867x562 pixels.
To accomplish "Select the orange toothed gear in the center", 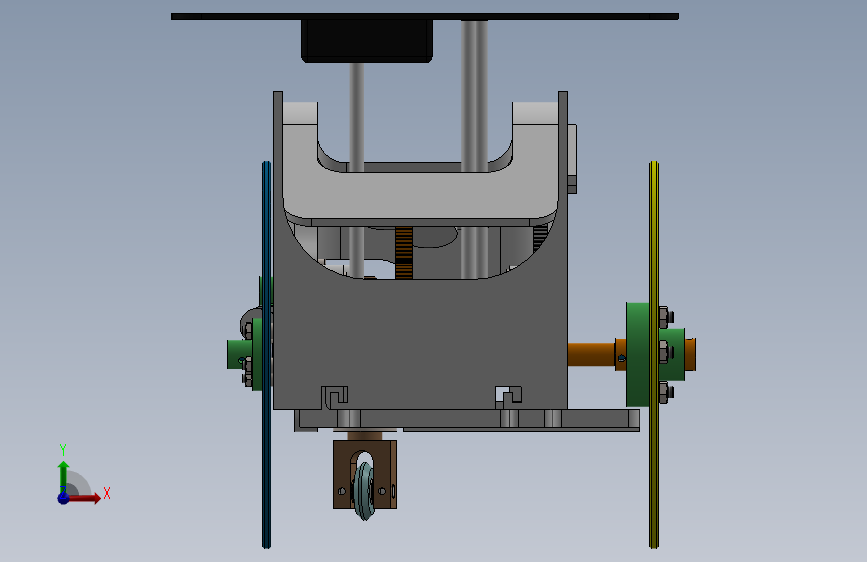I will [x=404, y=253].
